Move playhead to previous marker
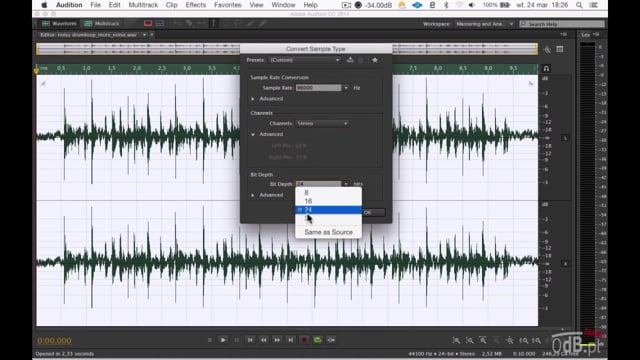This screenshot has height=360, width=640. click(x=250, y=340)
